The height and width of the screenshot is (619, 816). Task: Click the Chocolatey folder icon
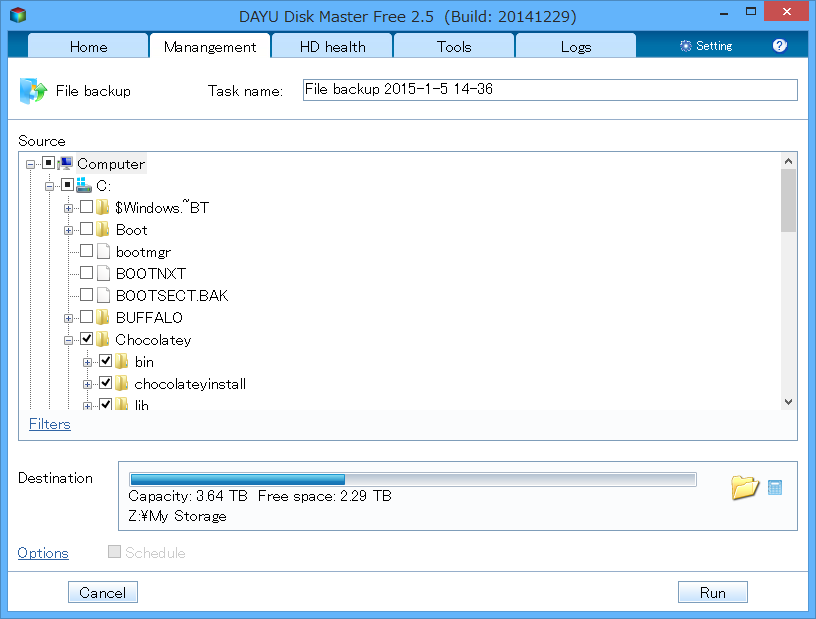[x=103, y=339]
